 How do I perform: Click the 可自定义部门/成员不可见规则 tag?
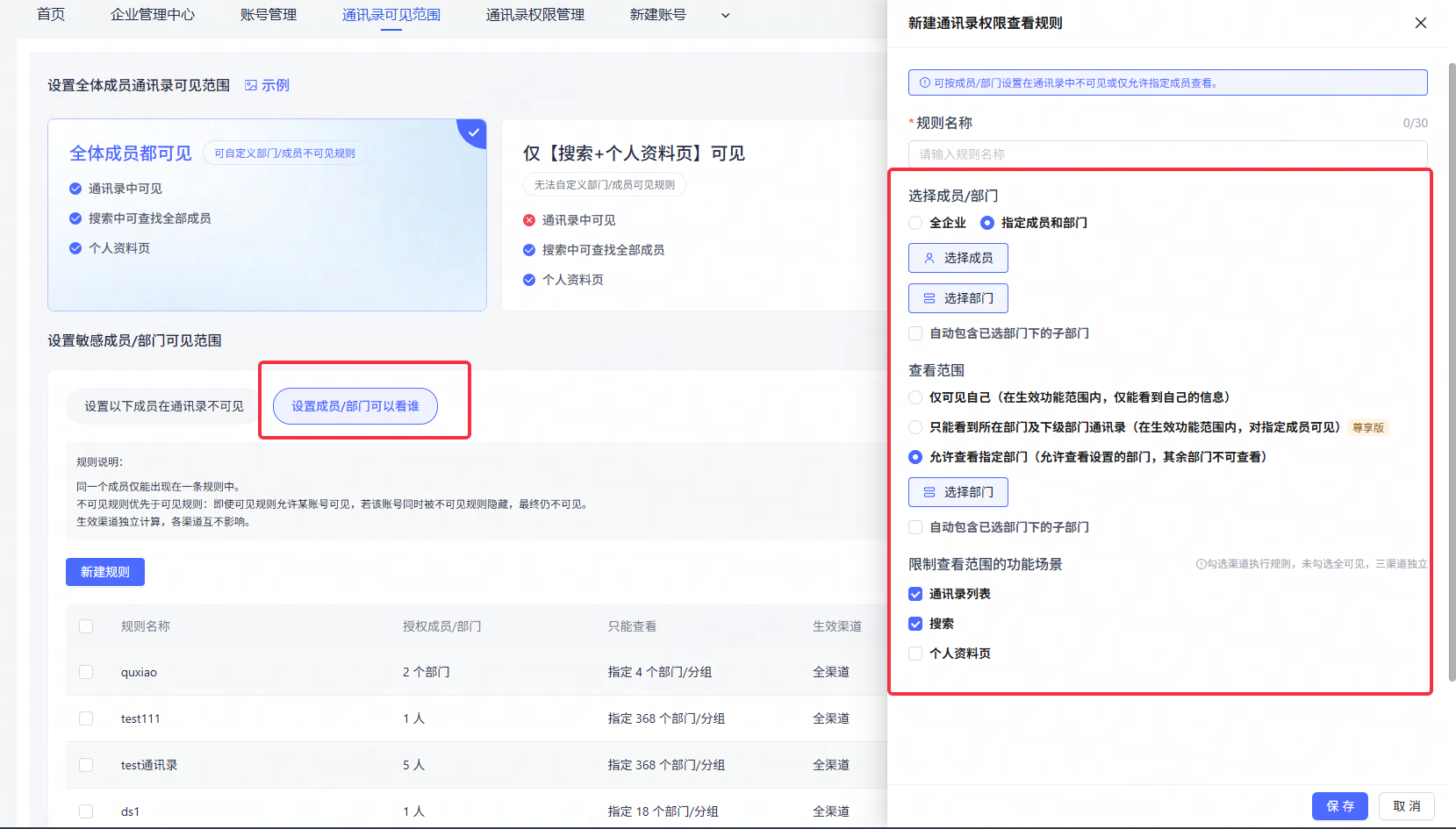[284, 154]
